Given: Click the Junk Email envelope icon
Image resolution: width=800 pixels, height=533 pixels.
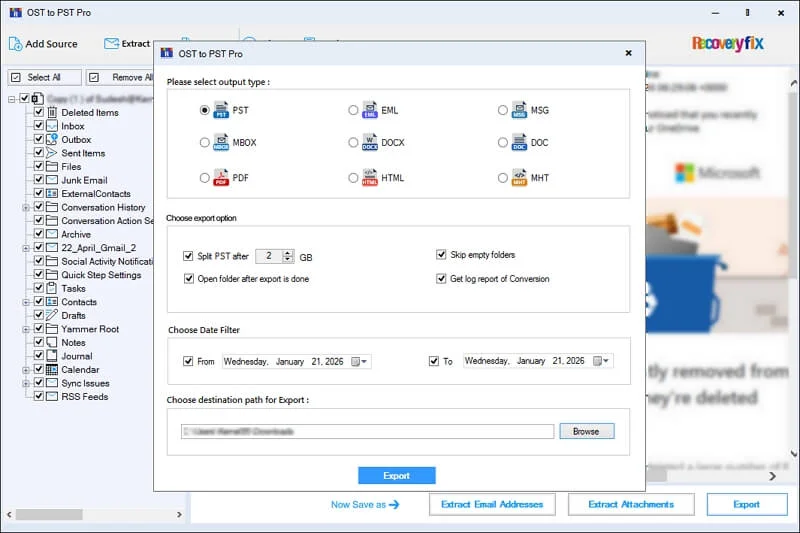Looking at the screenshot, I should click(x=52, y=180).
